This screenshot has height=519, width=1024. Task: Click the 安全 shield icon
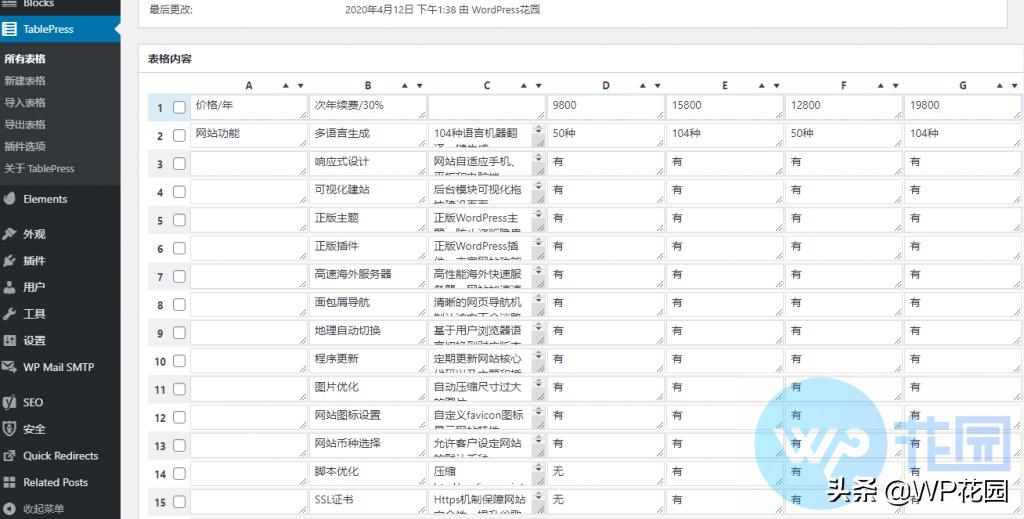(9, 429)
